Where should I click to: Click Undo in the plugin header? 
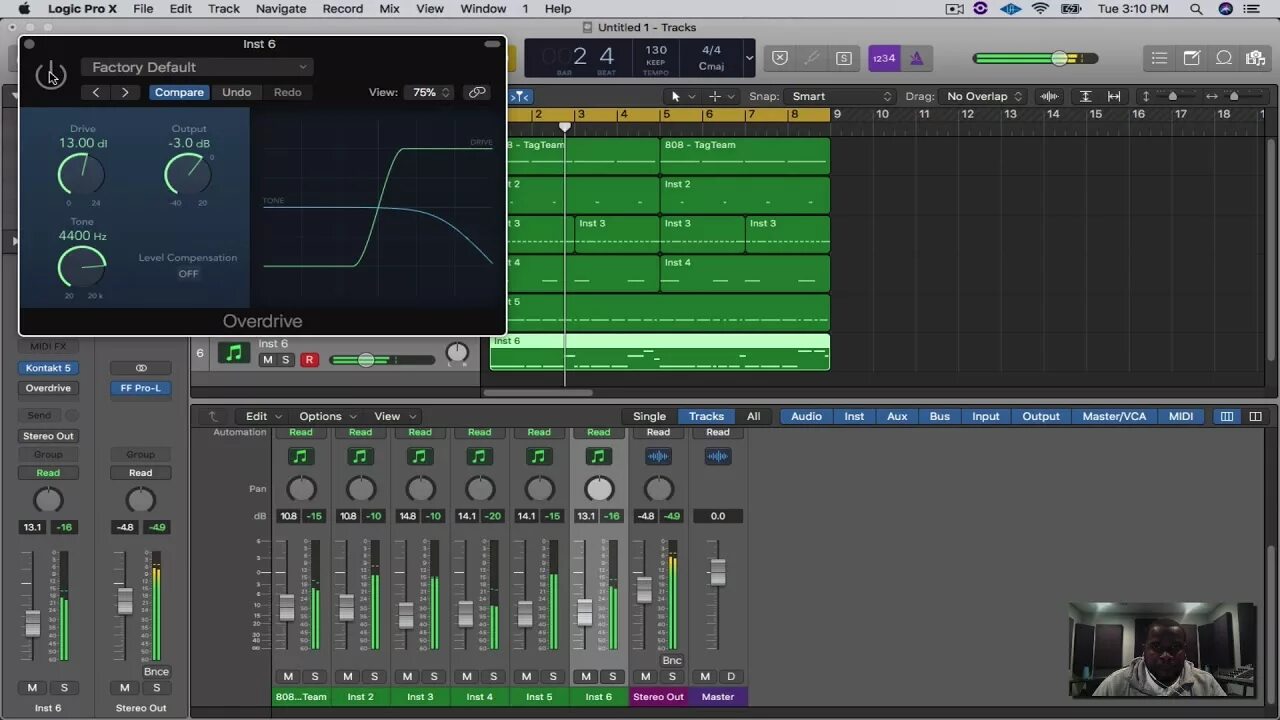pos(236,92)
